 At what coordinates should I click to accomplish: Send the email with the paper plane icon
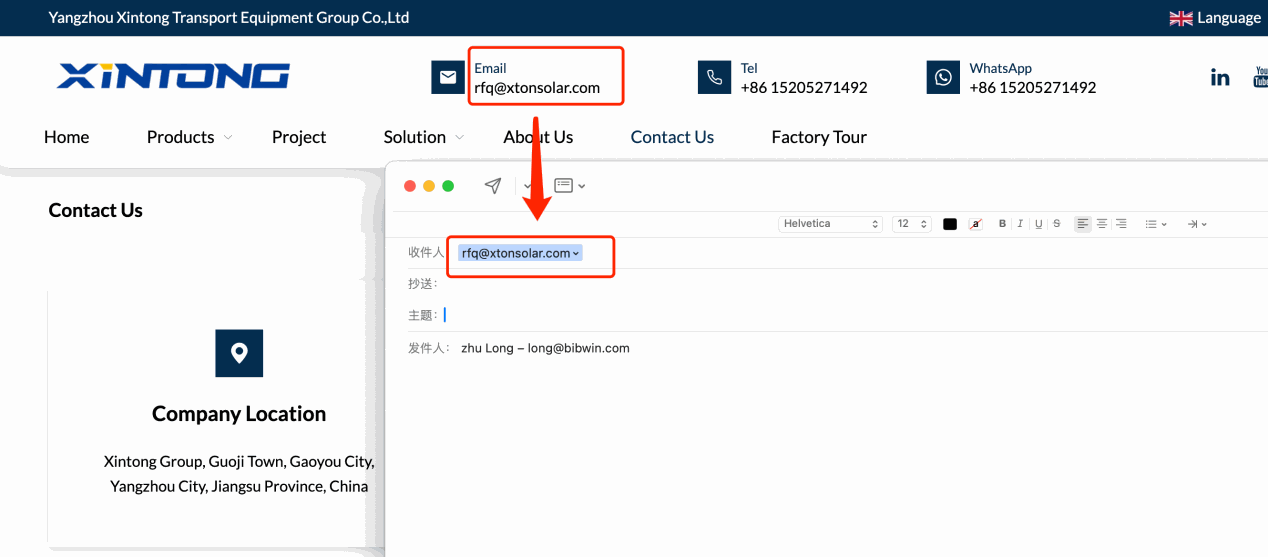click(493, 186)
